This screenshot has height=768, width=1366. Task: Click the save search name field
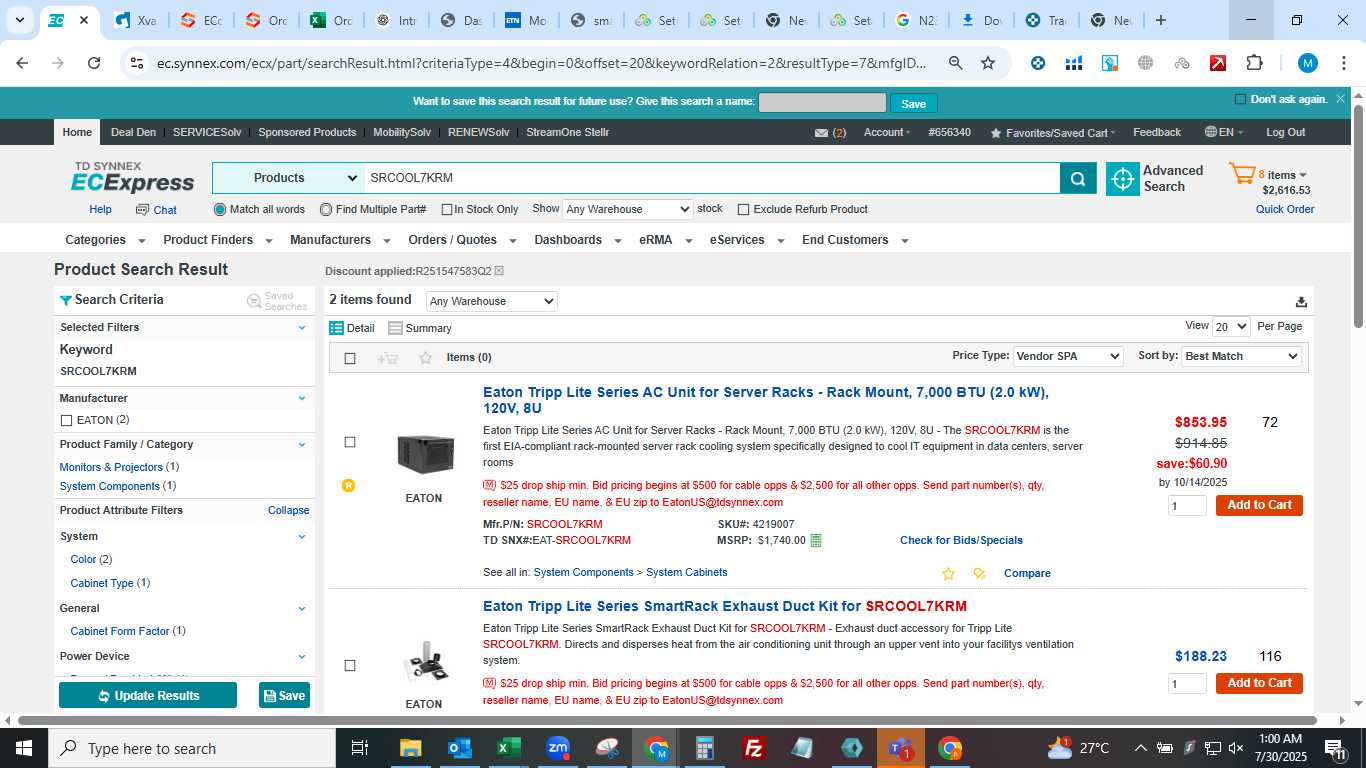click(822, 103)
